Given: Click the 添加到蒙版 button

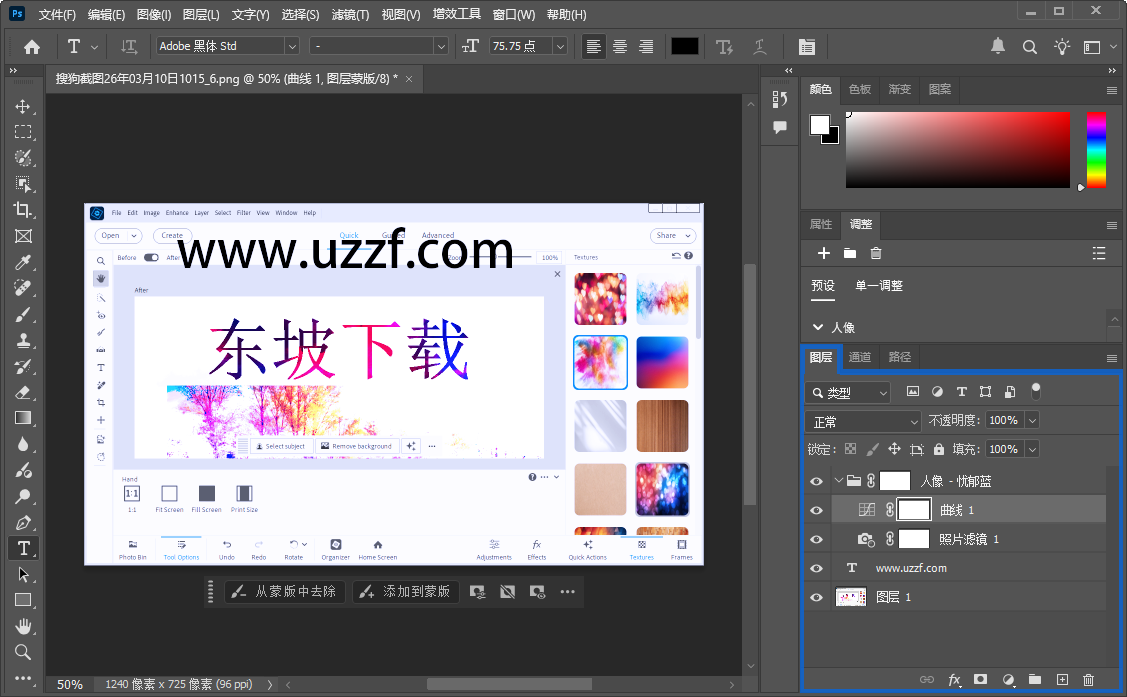Looking at the screenshot, I should click(x=406, y=591).
